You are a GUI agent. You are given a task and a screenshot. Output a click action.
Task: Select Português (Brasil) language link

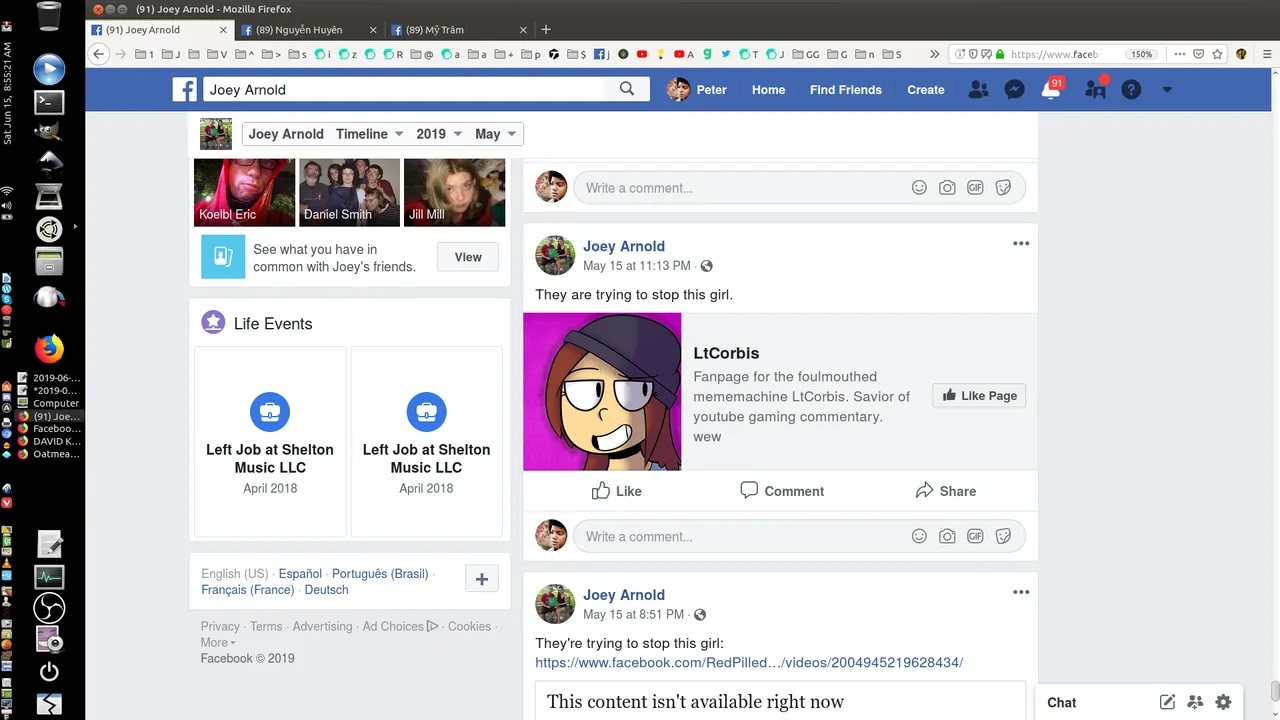(x=380, y=574)
